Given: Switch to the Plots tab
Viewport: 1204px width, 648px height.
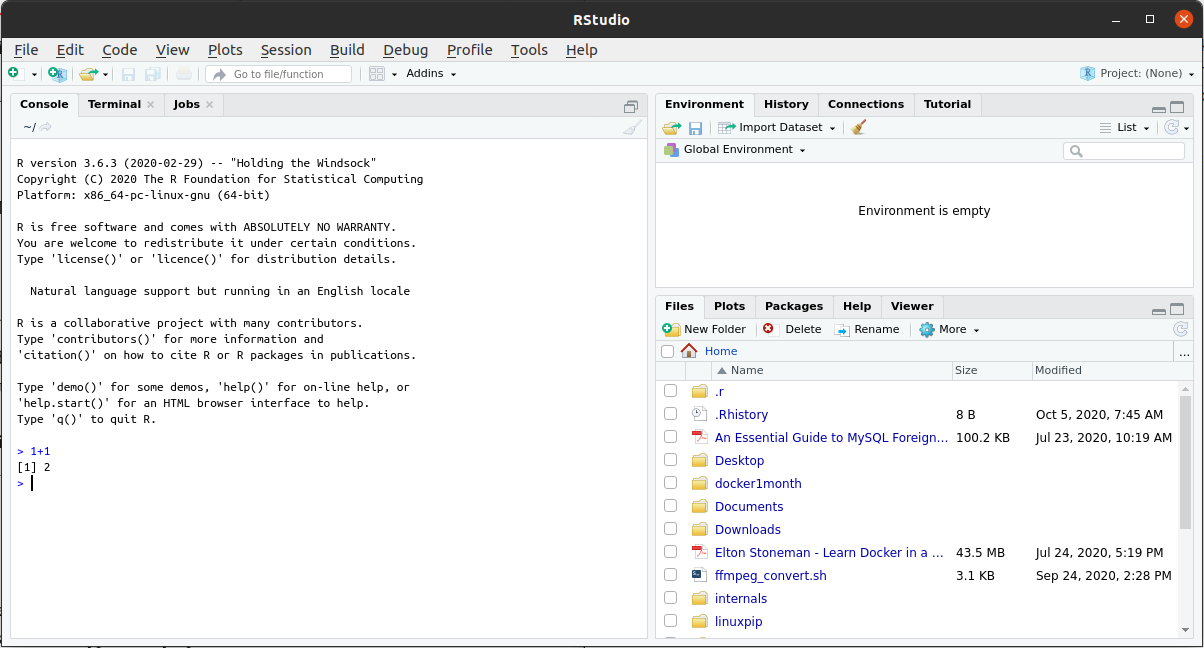Looking at the screenshot, I should click(x=729, y=306).
